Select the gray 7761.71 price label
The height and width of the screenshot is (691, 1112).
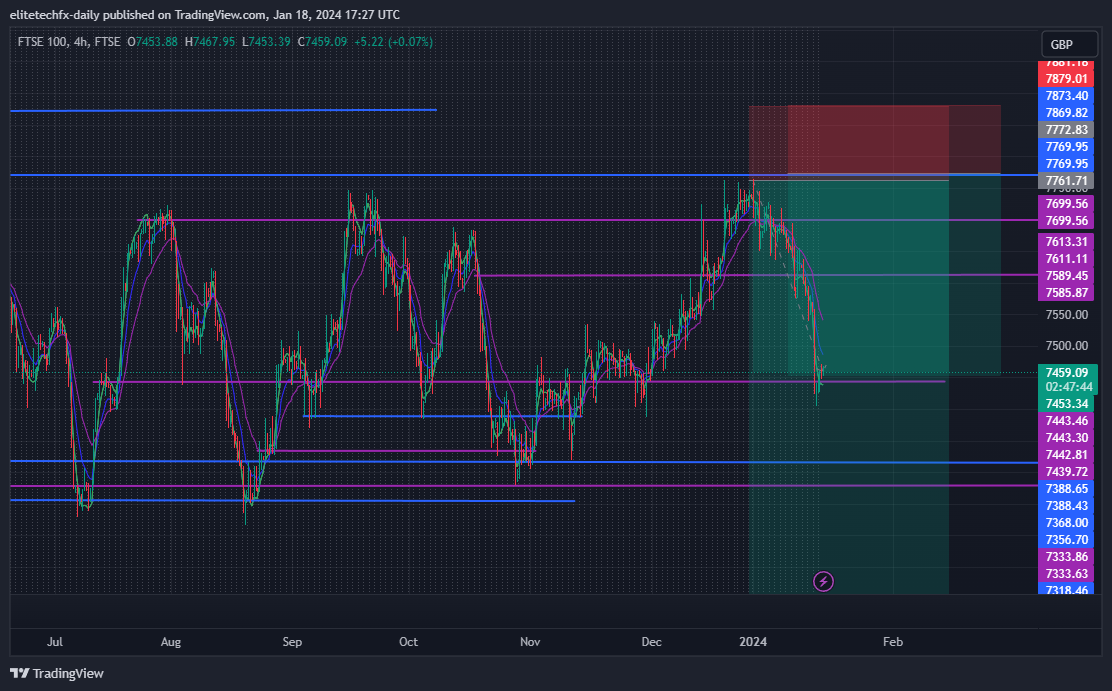click(1066, 181)
